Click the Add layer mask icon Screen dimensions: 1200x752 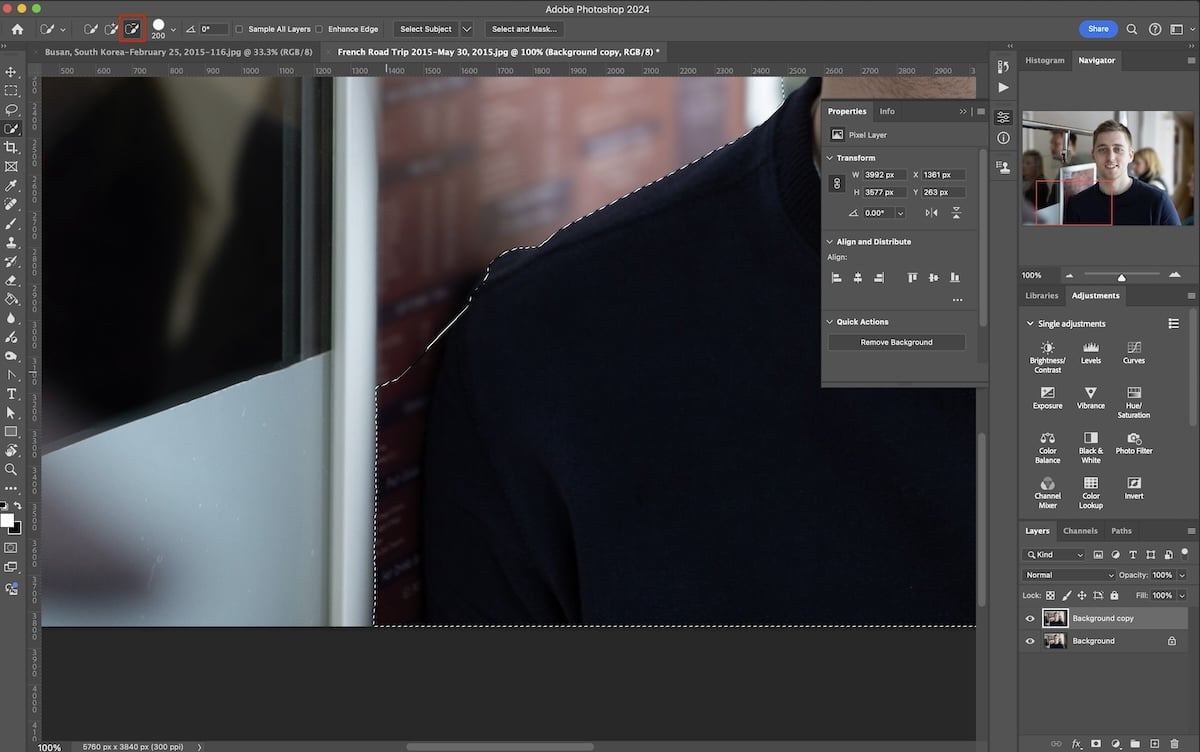[x=1097, y=743]
